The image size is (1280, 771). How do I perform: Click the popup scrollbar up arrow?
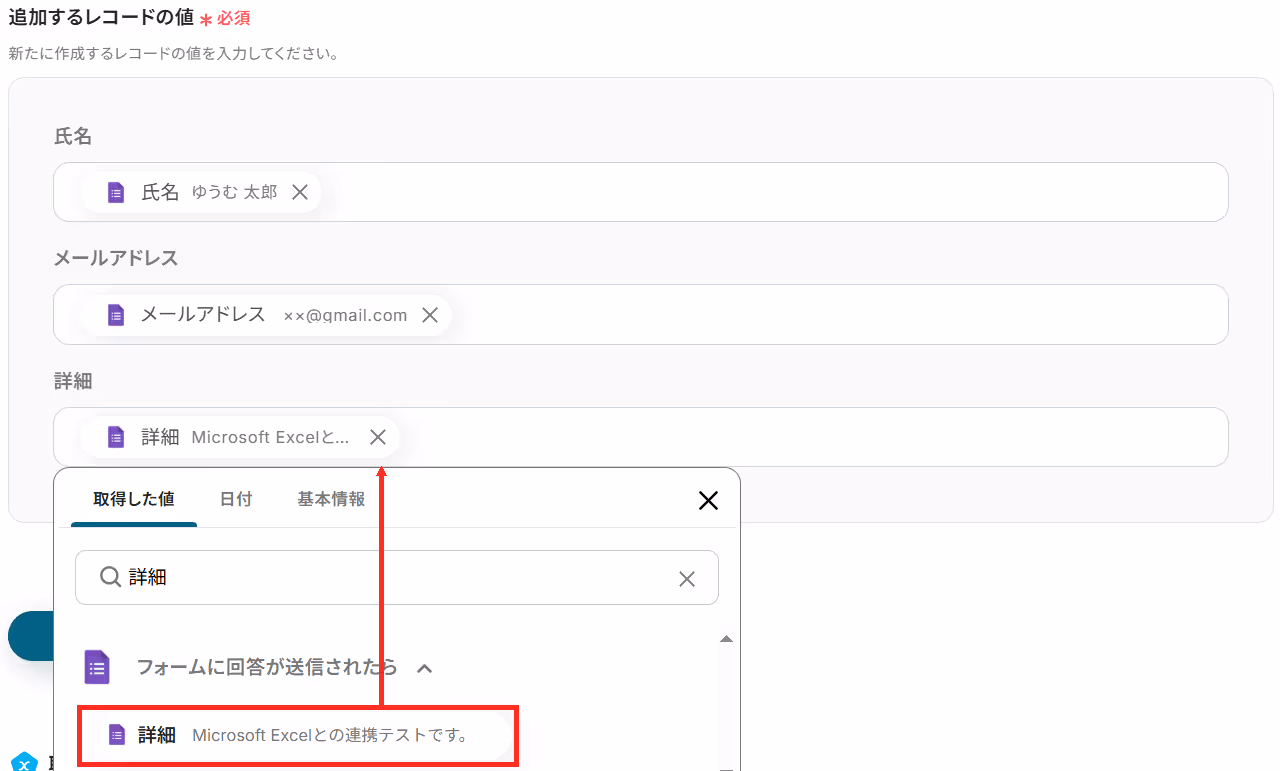point(727,639)
